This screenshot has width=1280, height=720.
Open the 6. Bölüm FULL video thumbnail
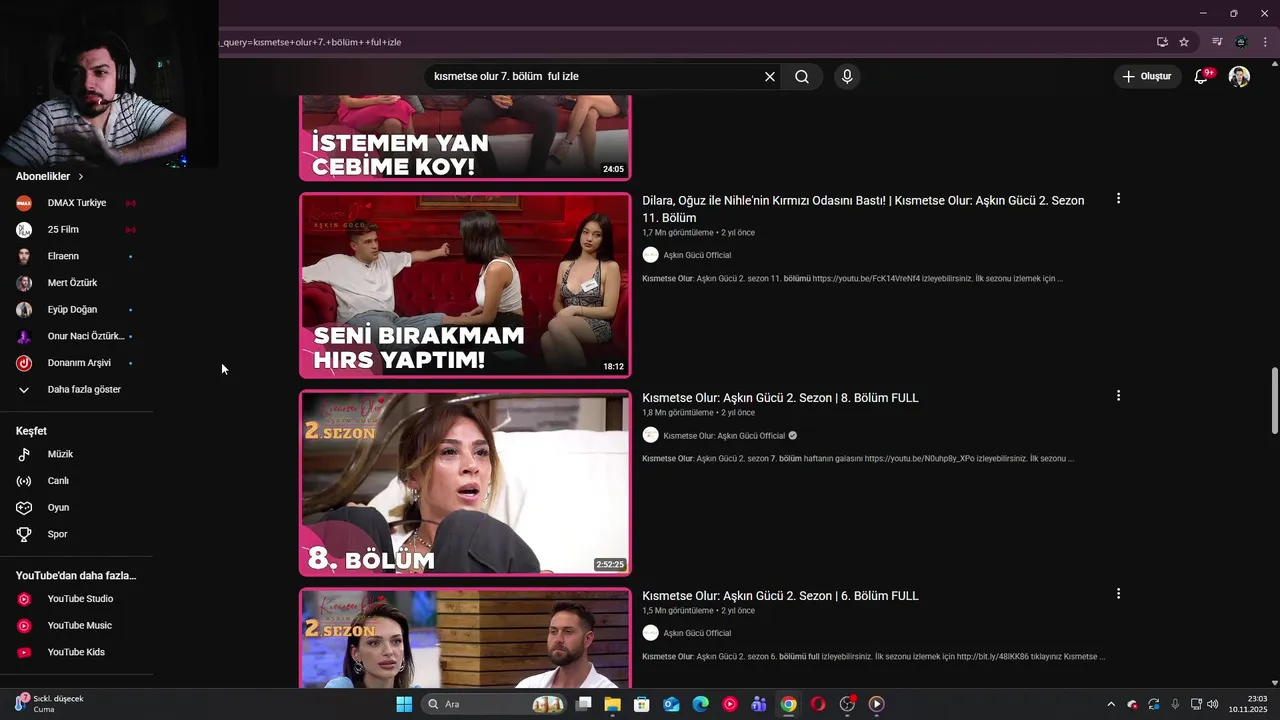tap(465, 638)
